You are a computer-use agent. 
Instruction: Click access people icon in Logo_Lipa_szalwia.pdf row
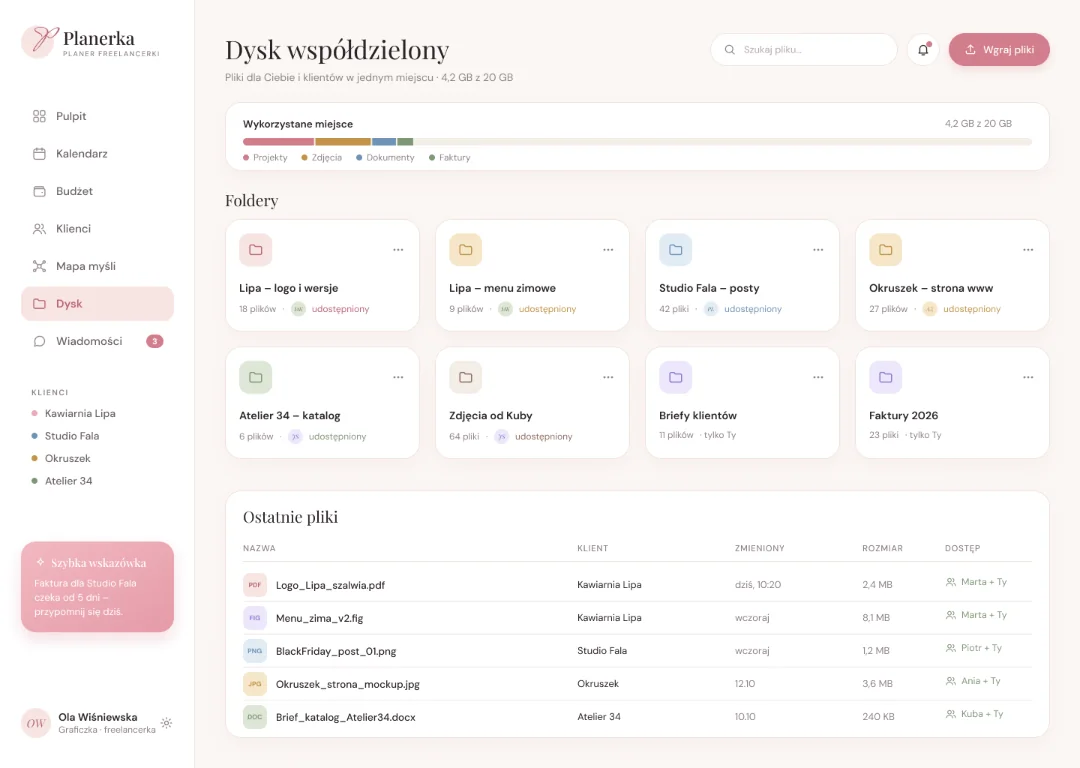951,582
